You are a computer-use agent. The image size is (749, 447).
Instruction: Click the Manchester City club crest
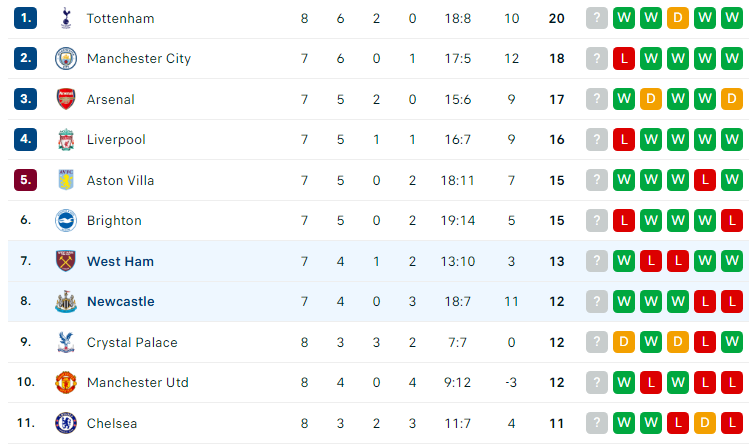pos(66,59)
